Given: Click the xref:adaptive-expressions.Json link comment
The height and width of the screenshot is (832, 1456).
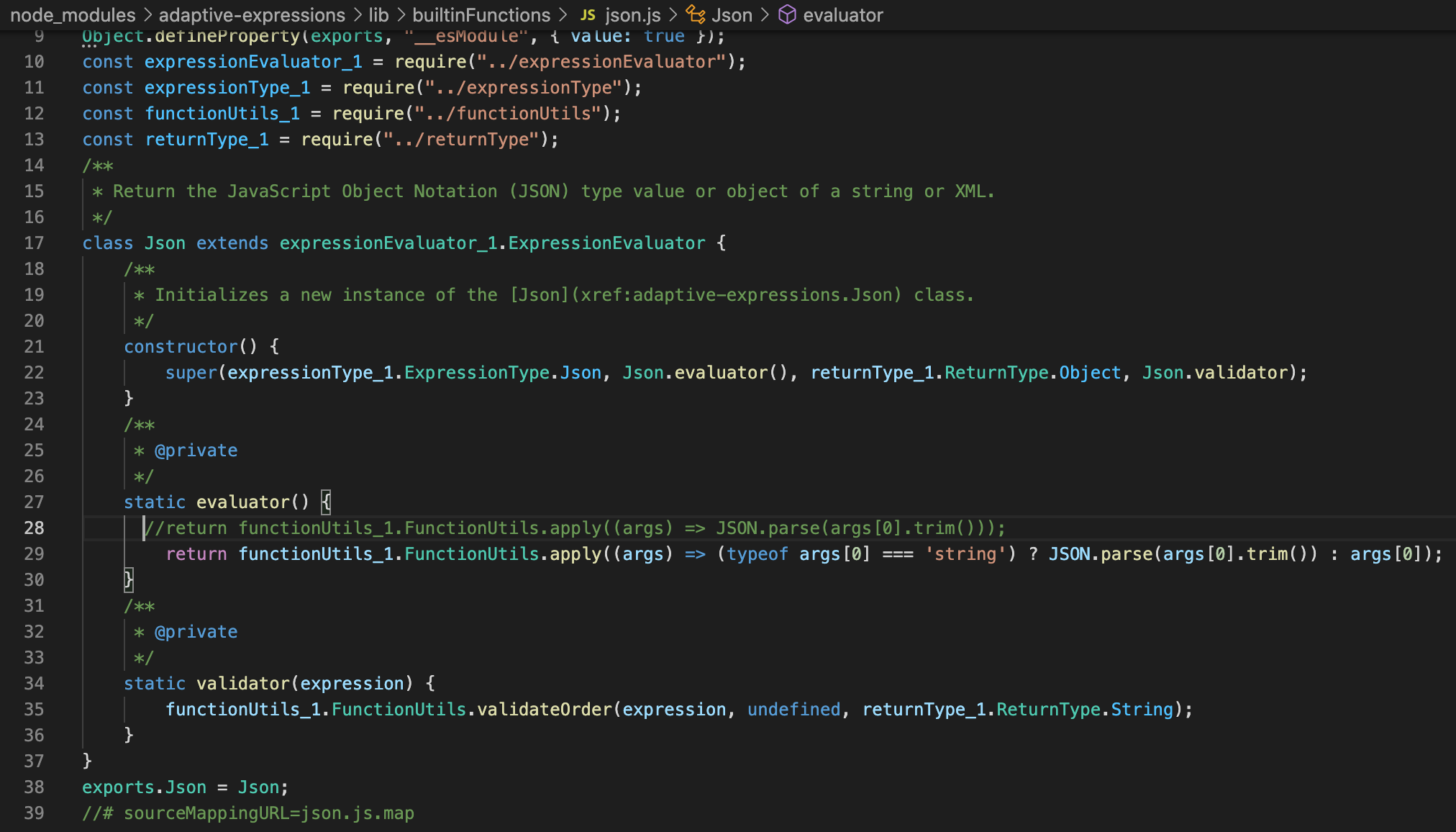Looking at the screenshot, I should 740,295.
